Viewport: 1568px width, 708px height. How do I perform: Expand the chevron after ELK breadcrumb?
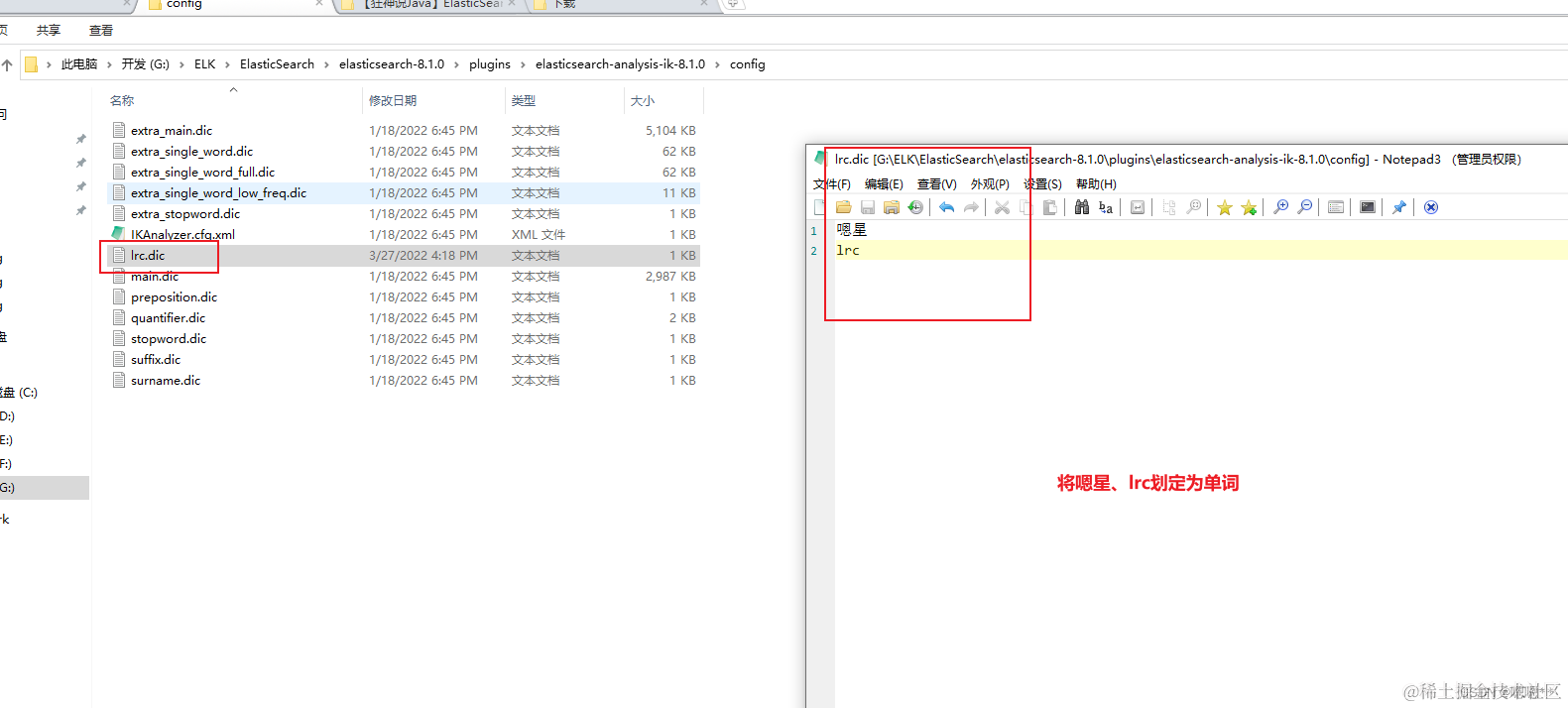[x=228, y=64]
